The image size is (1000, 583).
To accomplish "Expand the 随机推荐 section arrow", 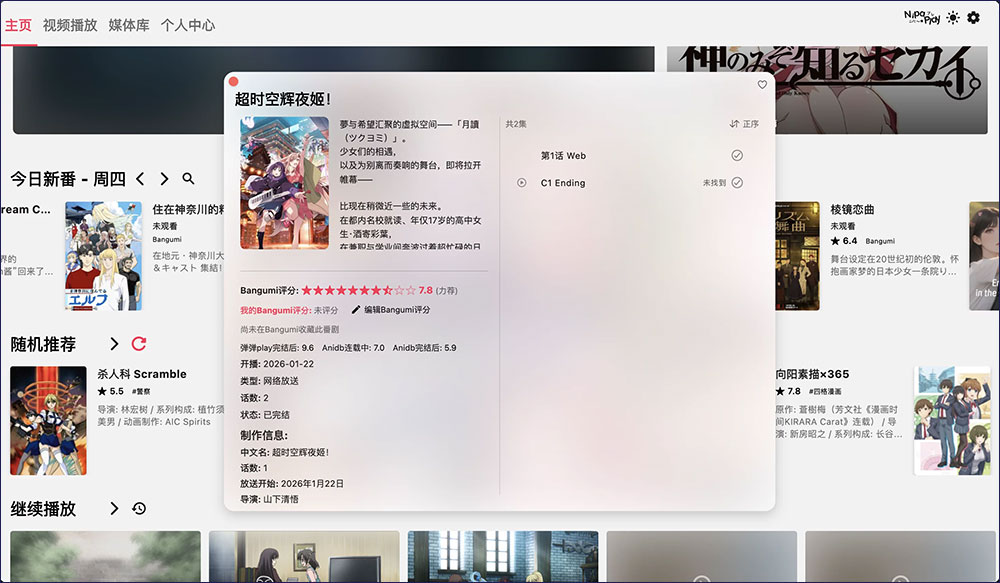I will (114, 344).
